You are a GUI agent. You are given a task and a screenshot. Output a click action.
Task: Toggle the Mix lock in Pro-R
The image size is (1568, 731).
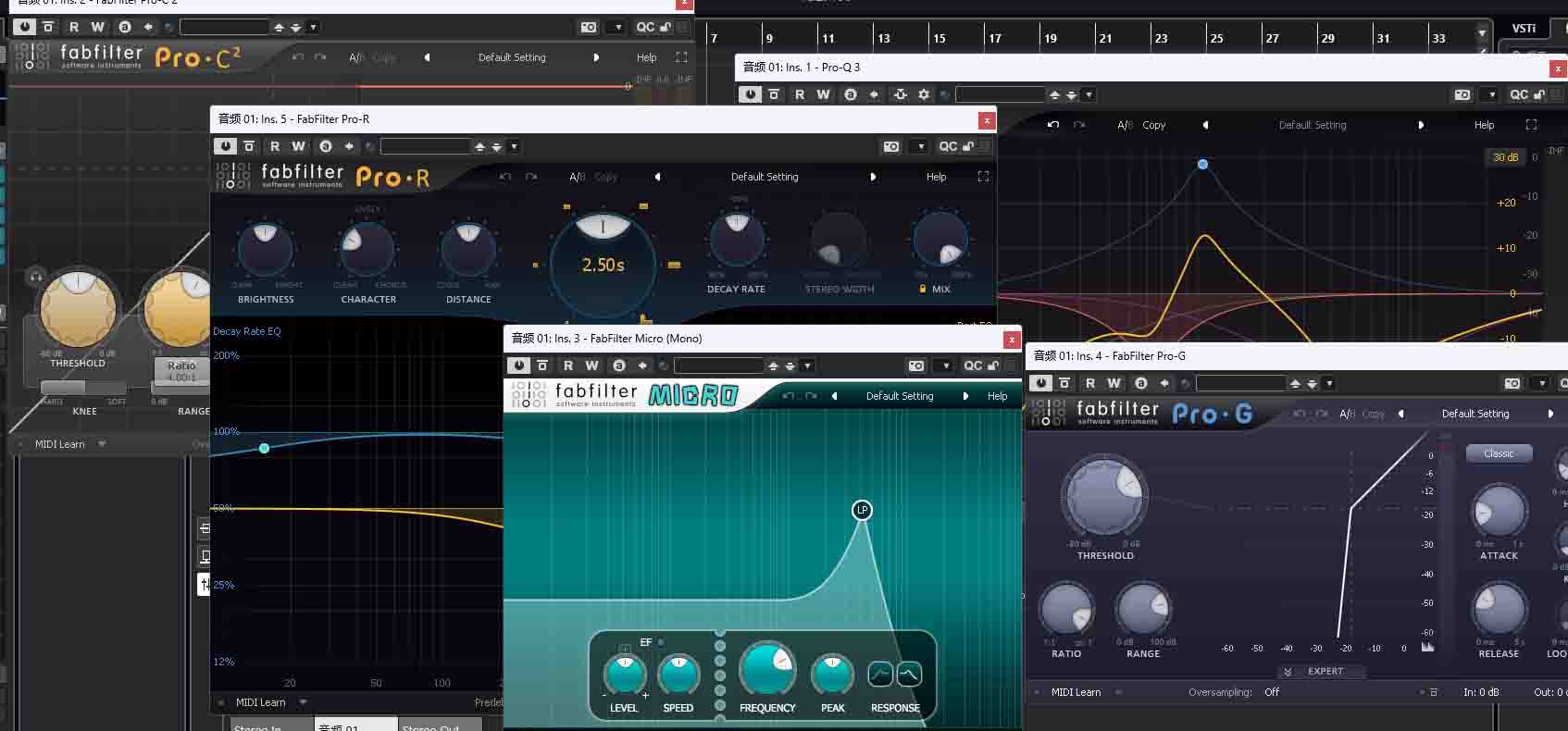coord(922,290)
